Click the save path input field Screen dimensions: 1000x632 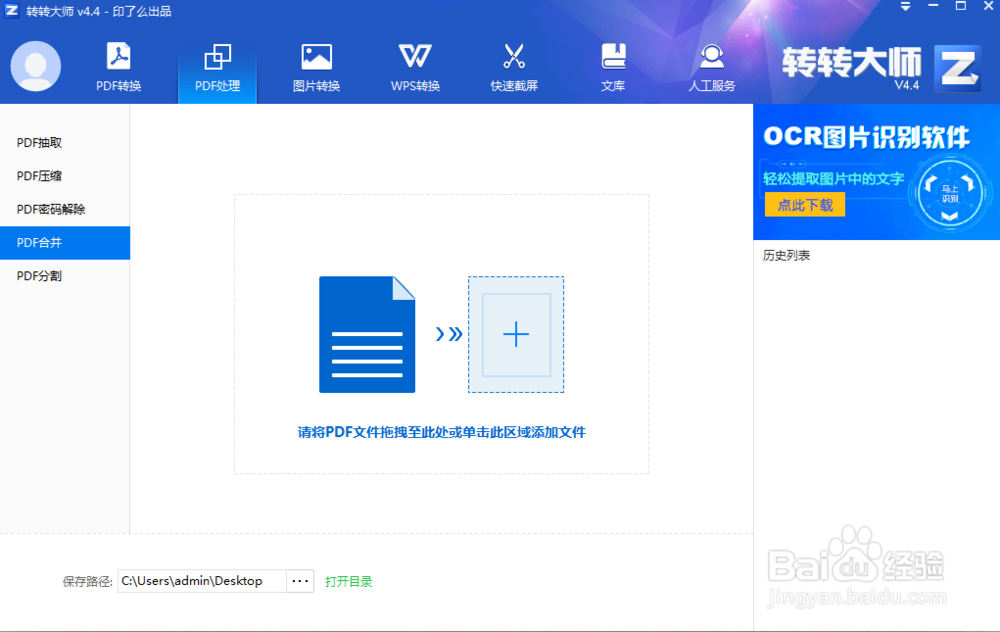point(202,581)
